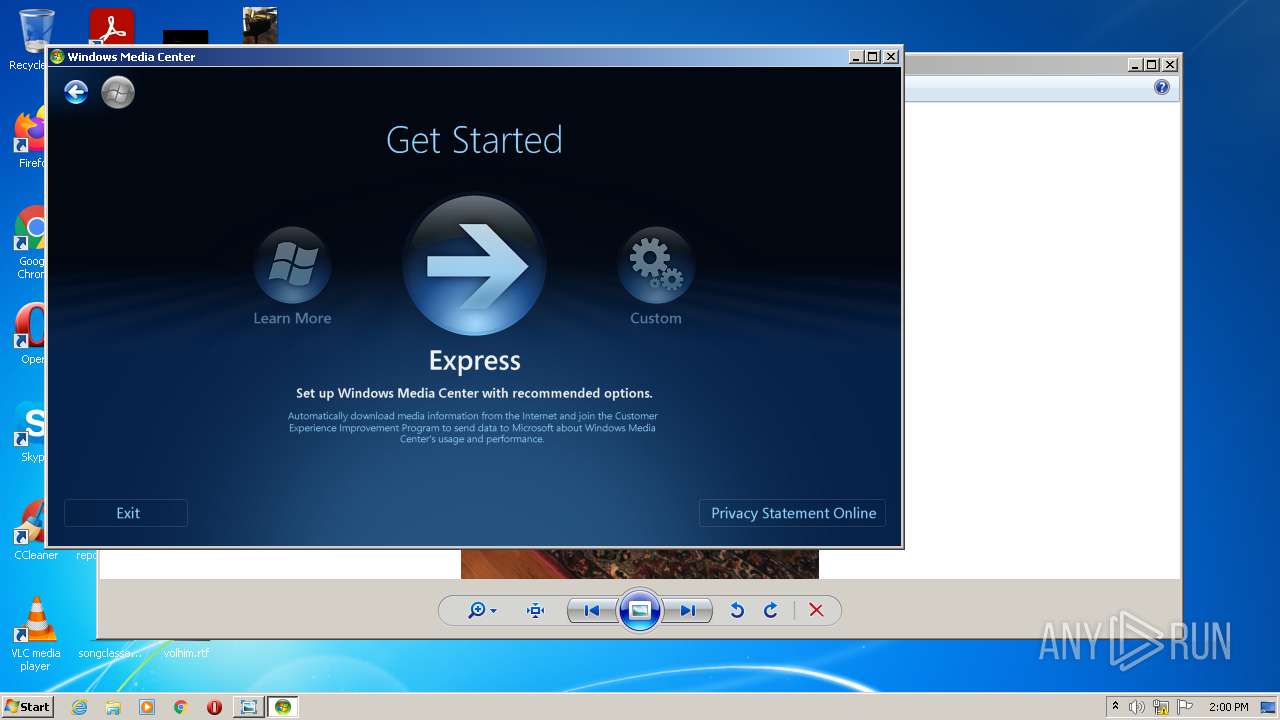Switch to Media Center taskbar button

tap(283, 707)
